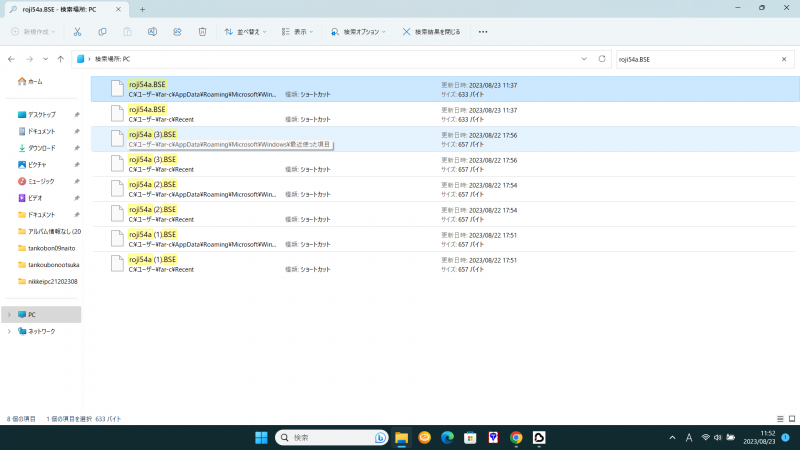Image resolution: width=800 pixels, height=450 pixels.
Task: Go up one folder level
Action: (x=61, y=59)
